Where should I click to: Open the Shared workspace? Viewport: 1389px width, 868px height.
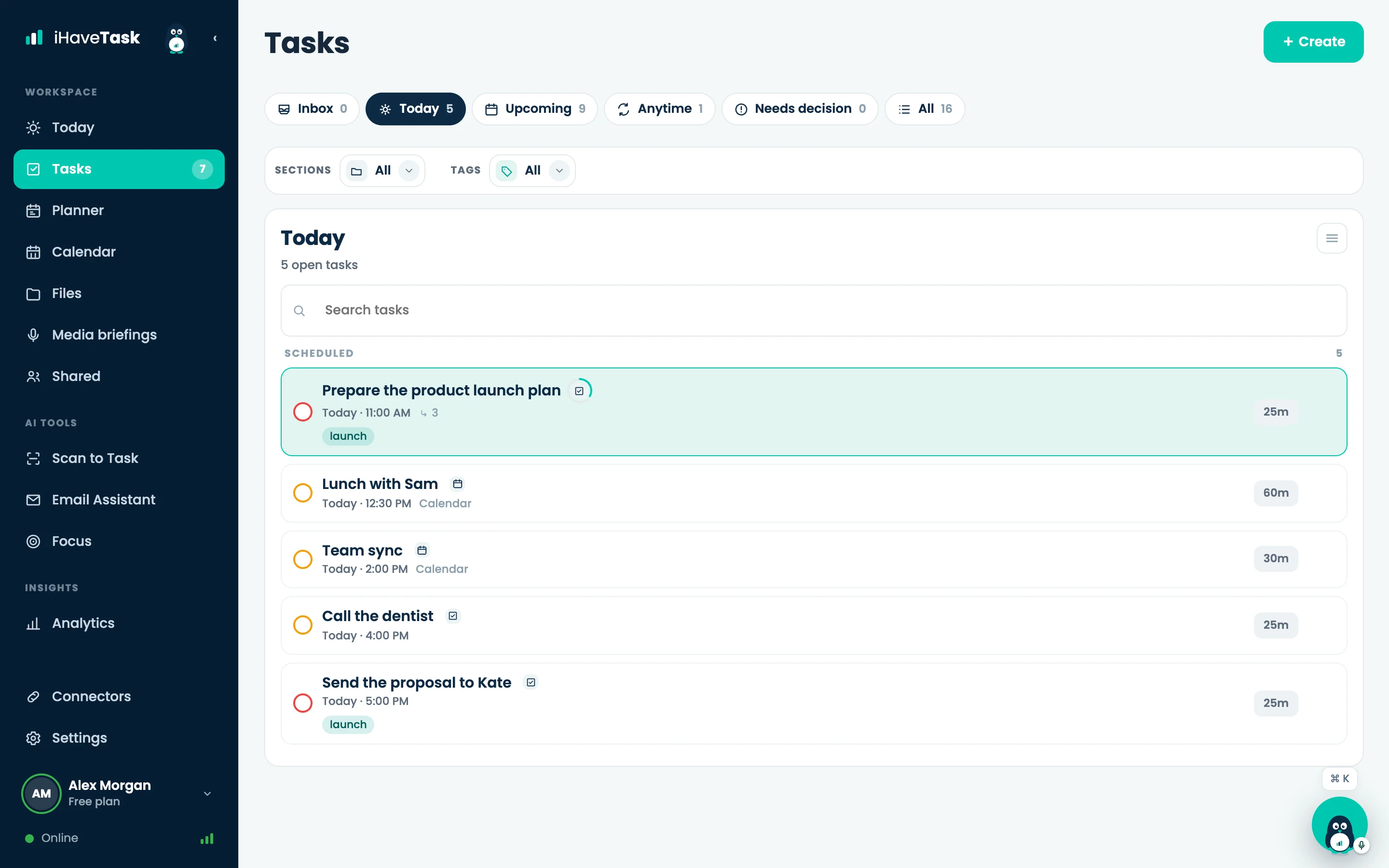coord(119,376)
